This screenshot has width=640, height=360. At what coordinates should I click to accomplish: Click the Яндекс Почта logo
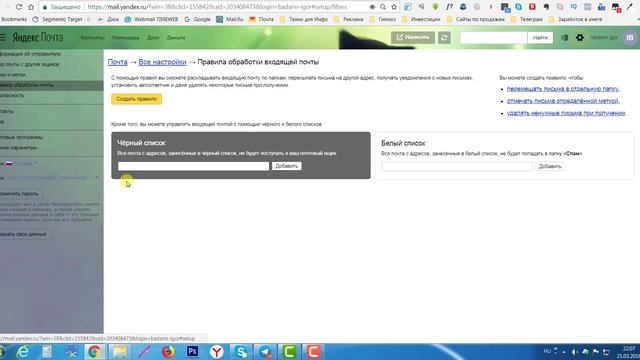[x=38, y=38]
